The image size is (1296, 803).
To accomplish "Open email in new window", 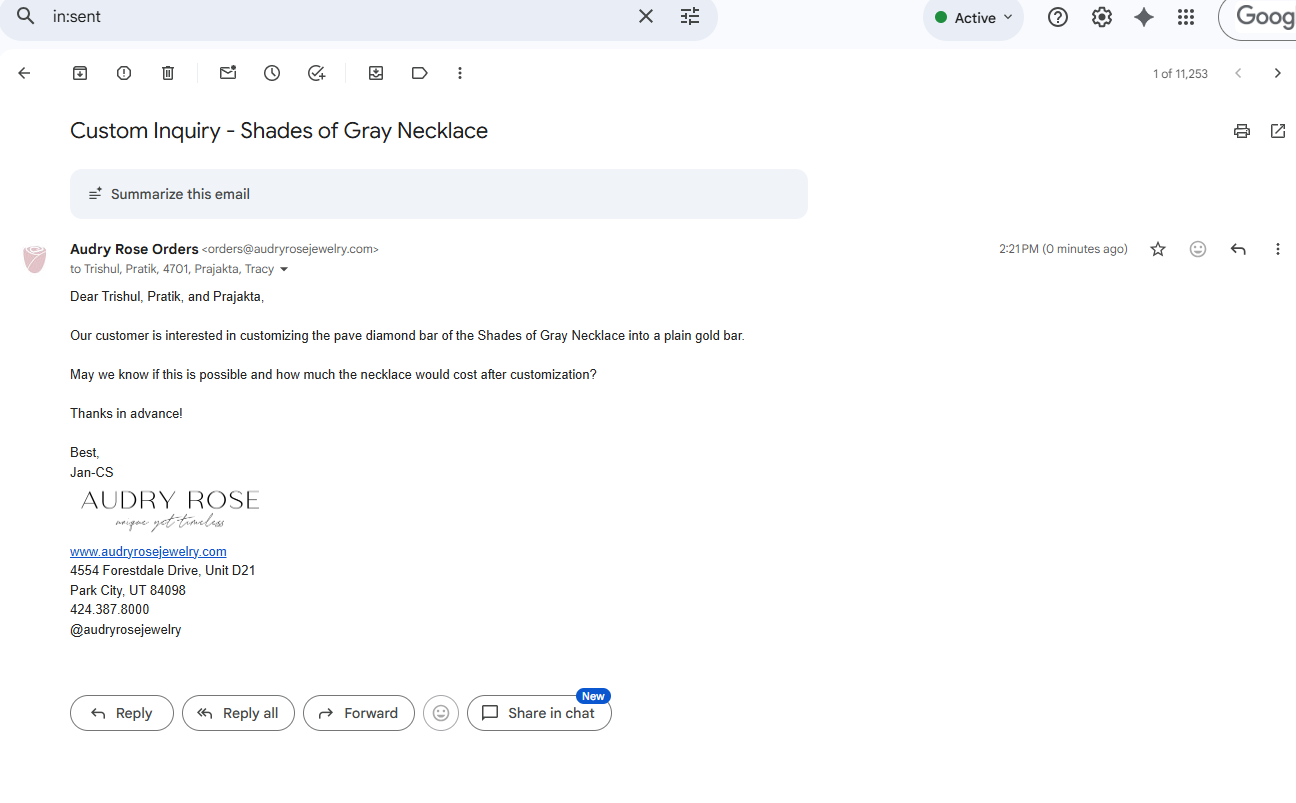I will tap(1278, 131).
